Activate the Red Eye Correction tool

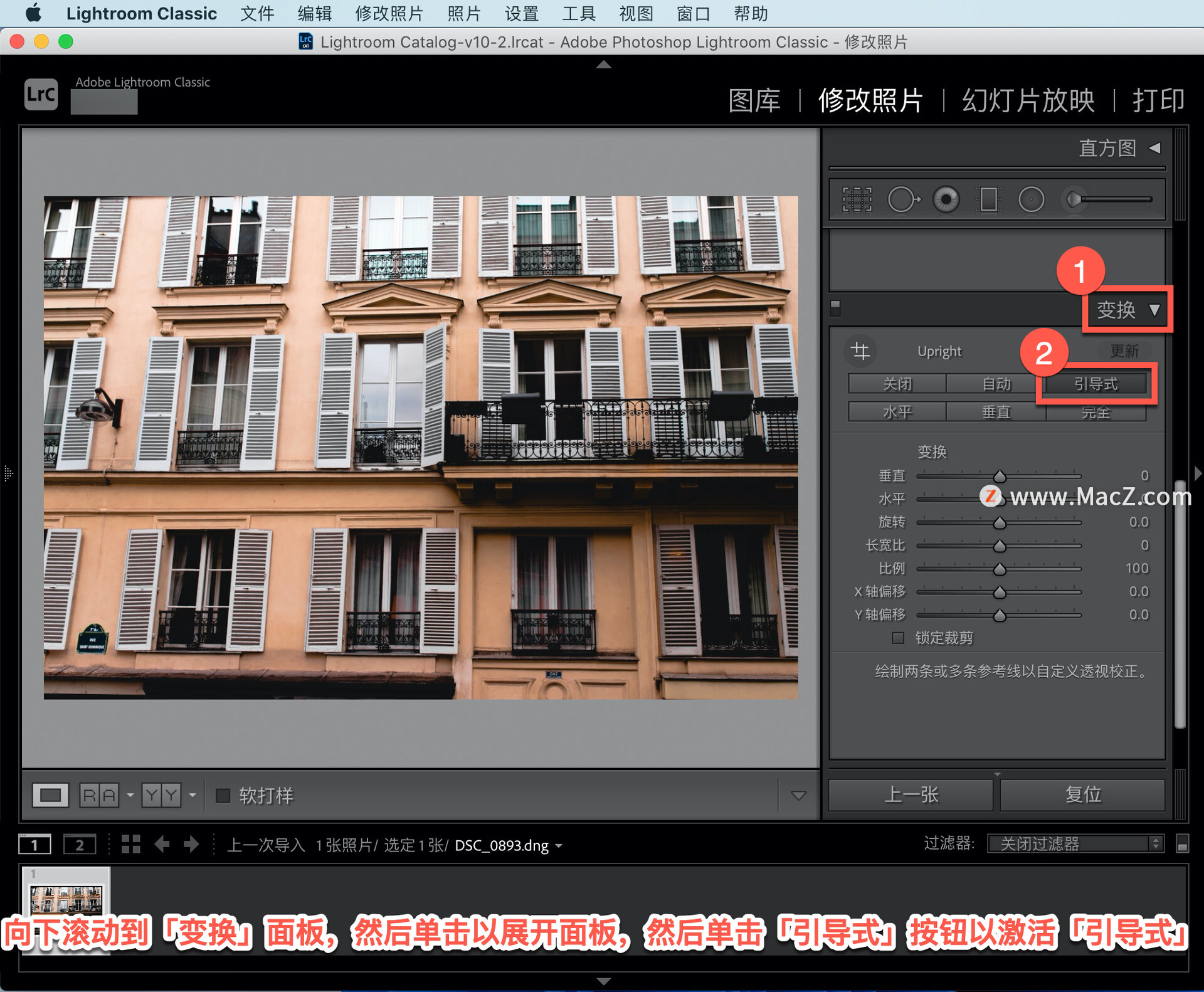click(946, 199)
